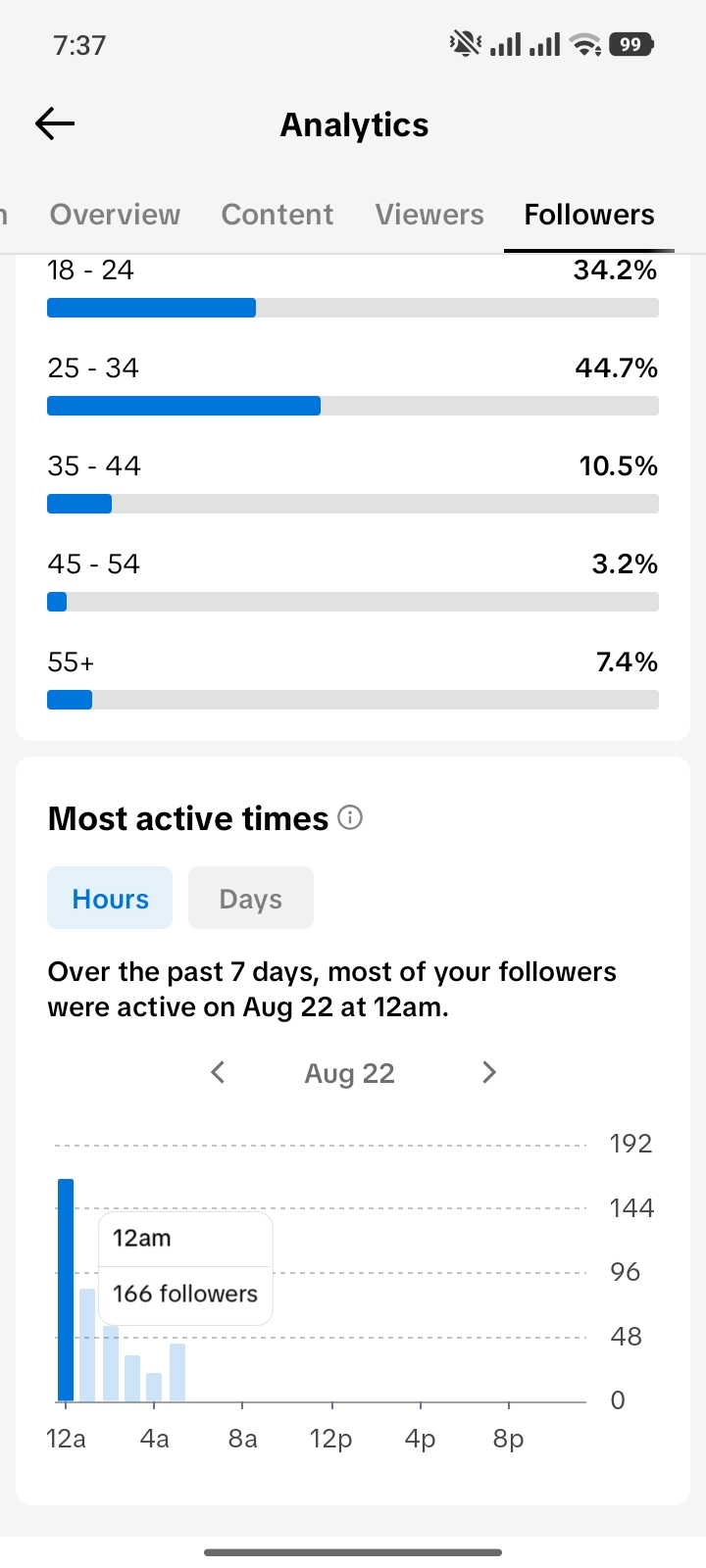Tap the Wi-Fi icon in status bar

(585, 44)
